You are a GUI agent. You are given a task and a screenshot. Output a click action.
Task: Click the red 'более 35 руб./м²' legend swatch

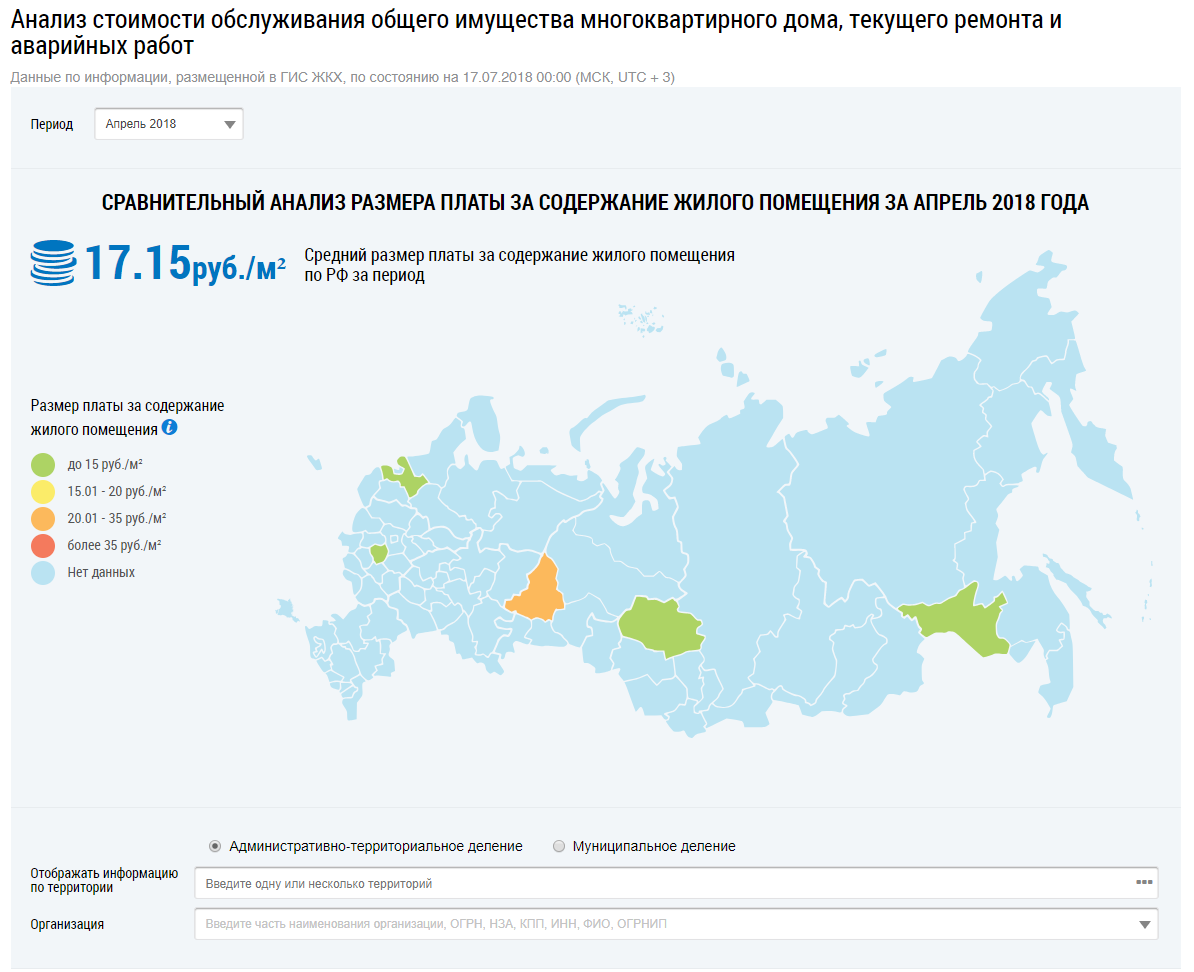point(43,545)
